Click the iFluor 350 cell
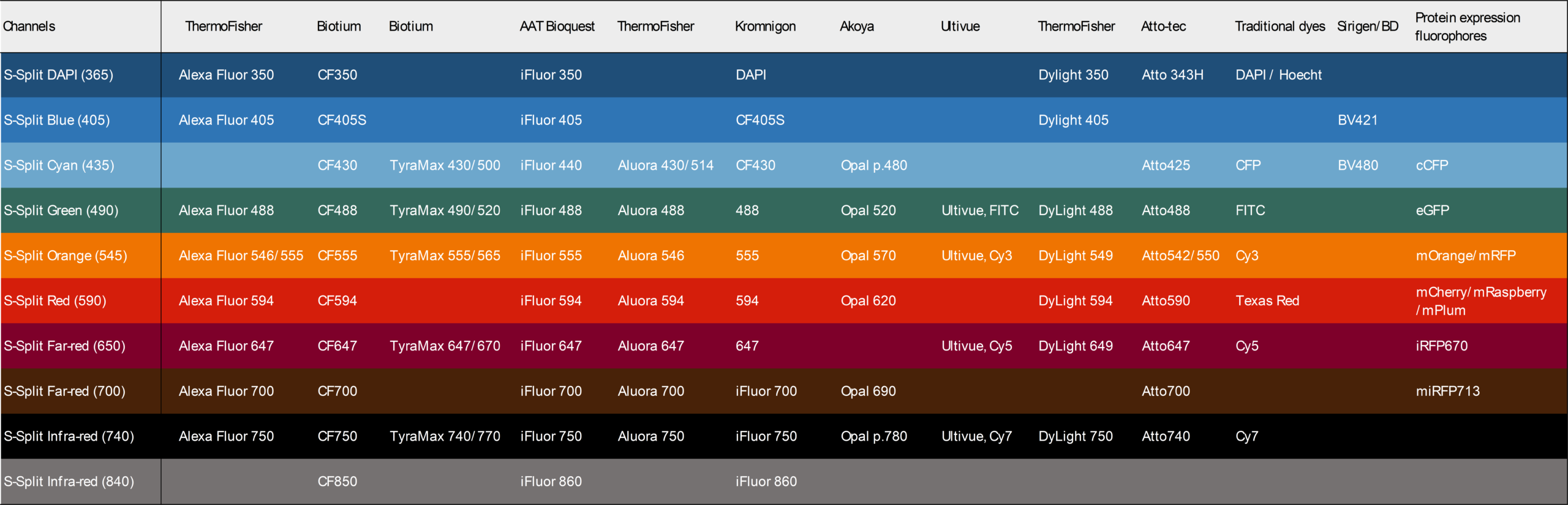The image size is (1568, 505). [x=551, y=75]
